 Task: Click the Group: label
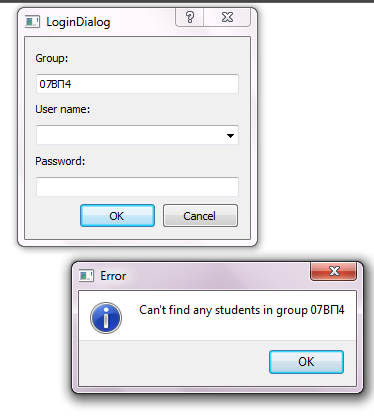[x=52, y=58]
